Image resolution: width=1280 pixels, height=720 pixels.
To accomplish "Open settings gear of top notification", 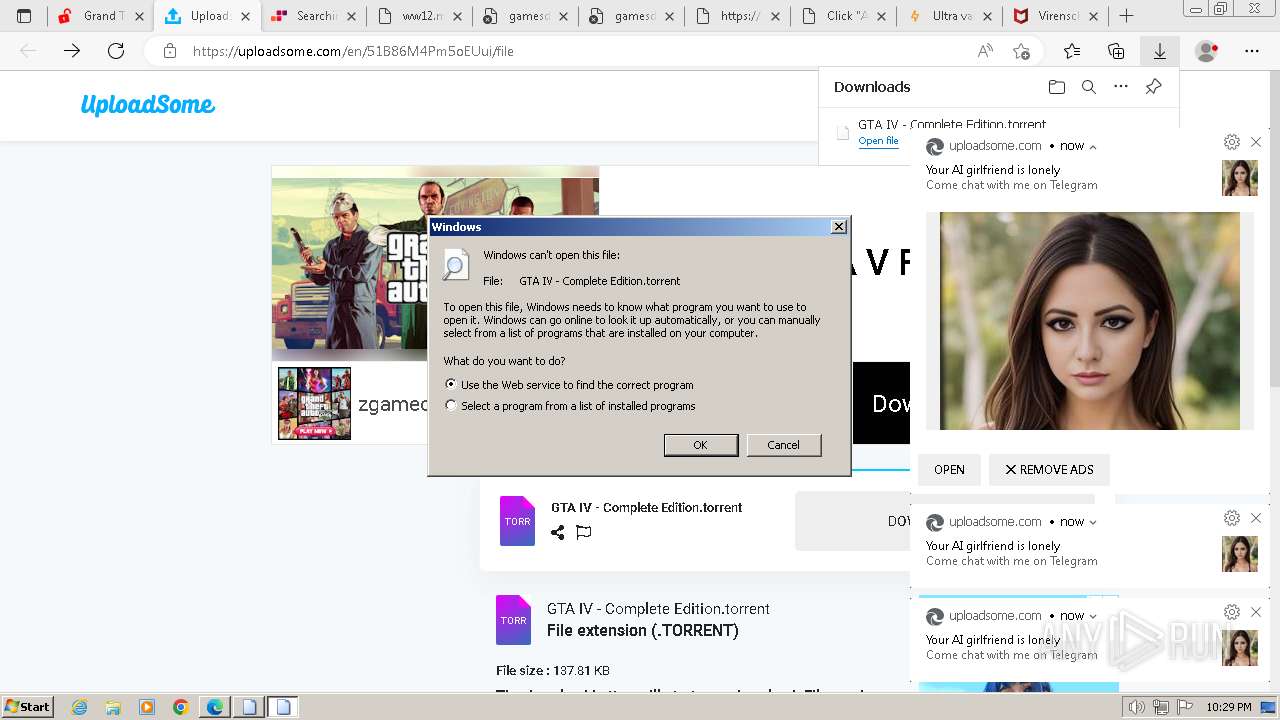I will [x=1232, y=142].
